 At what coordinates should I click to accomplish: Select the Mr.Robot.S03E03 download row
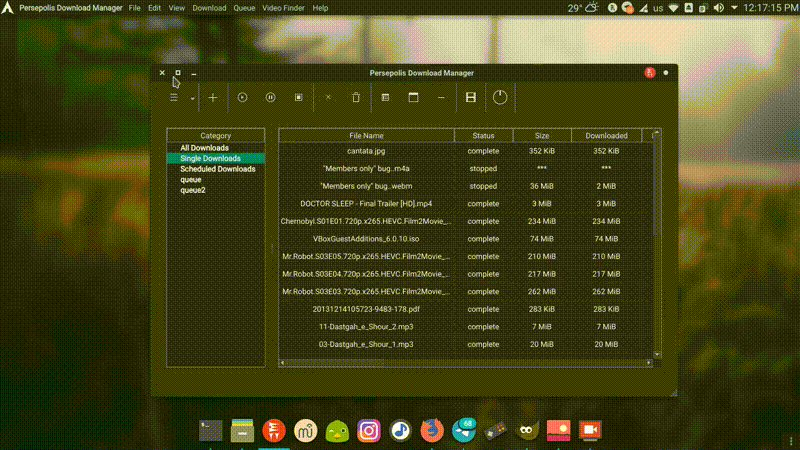point(466,292)
